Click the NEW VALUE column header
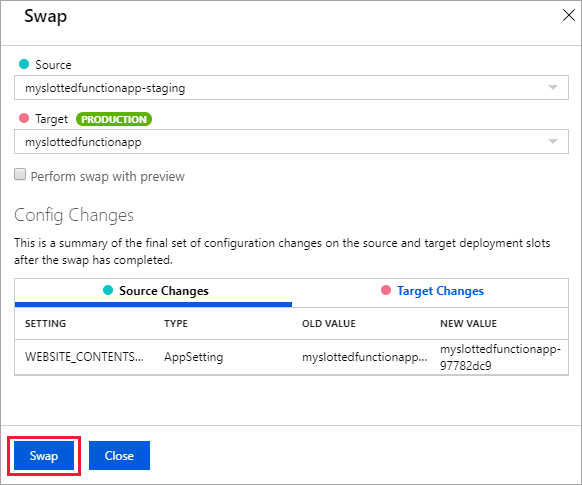The width and height of the screenshot is (582, 485). [468, 324]
